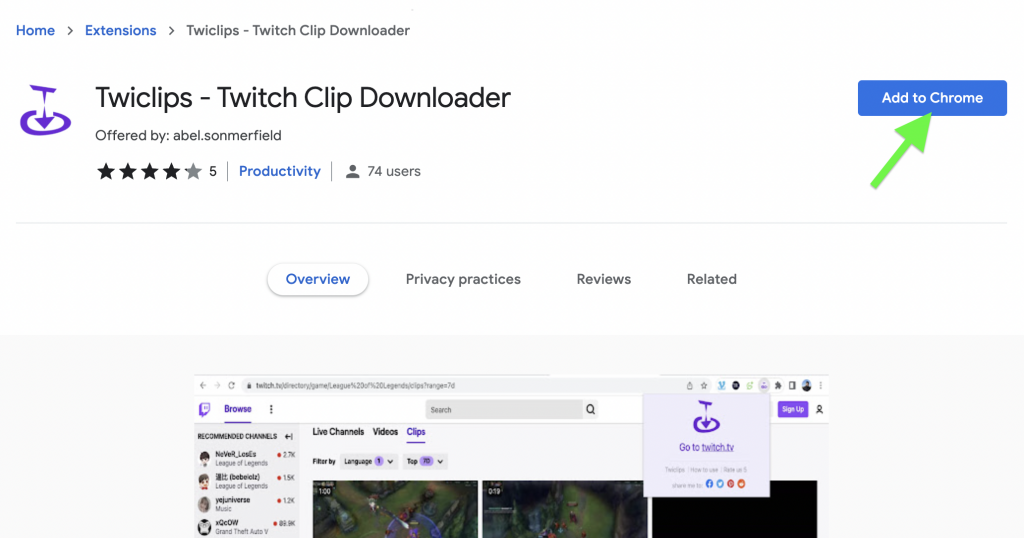Open the Productivity category link
Image resolution: width=1024 pixels, height=538 pixels.
pos(280,171)
